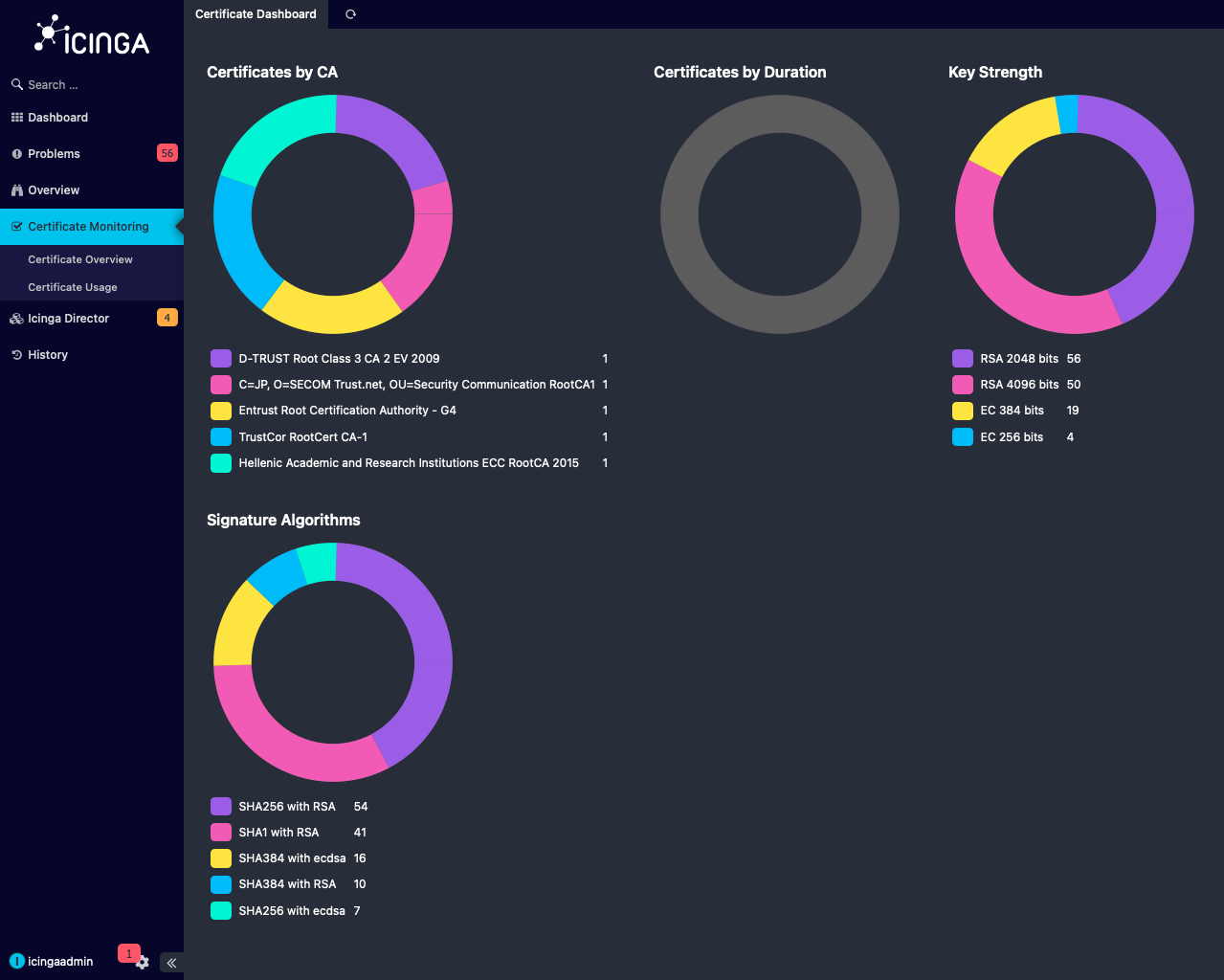1224x980 pixels.
Task: Open Problems via its exclamation icon
Action: 15,153
